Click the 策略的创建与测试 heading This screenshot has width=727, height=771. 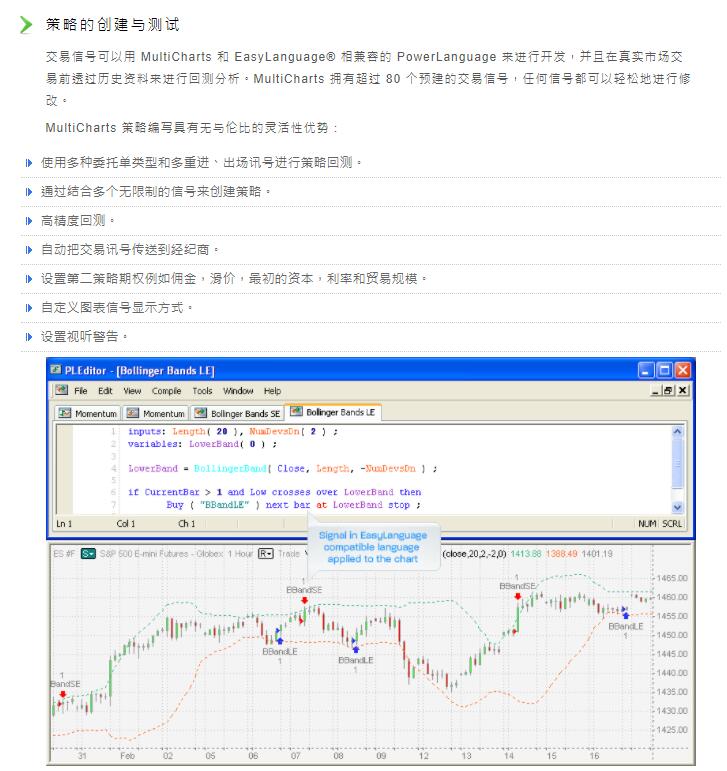(x=113, y=25)
